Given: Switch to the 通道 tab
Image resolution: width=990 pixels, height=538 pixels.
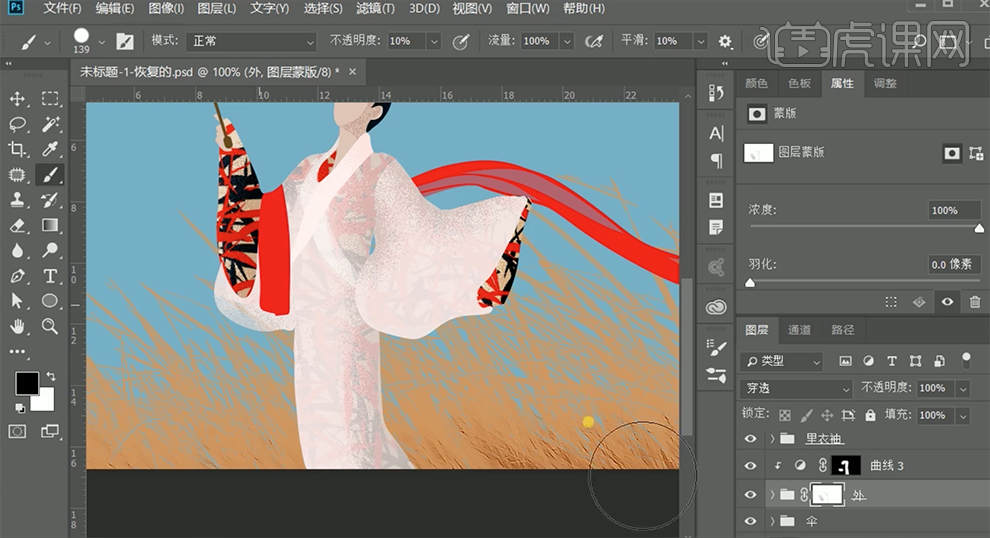Looking at the screenshot, I should pos(800,330).
